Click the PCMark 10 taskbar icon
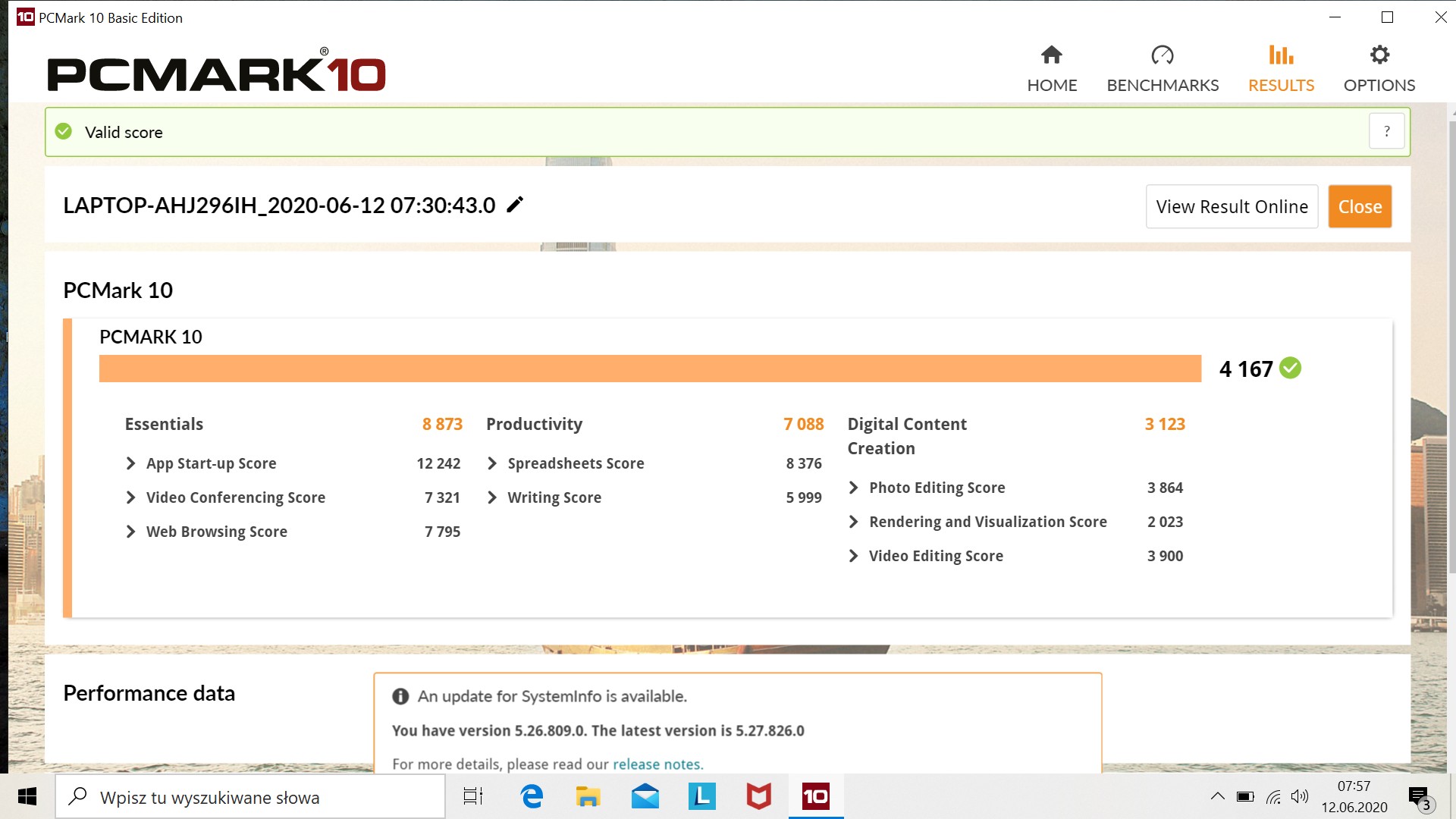The height and width of the screenshot is (819, 1456). (x=816, y=796)
